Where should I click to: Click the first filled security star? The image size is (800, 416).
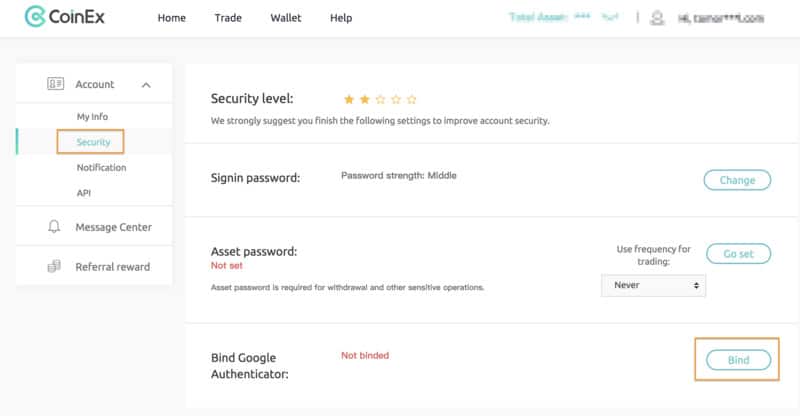pos(349,99)
